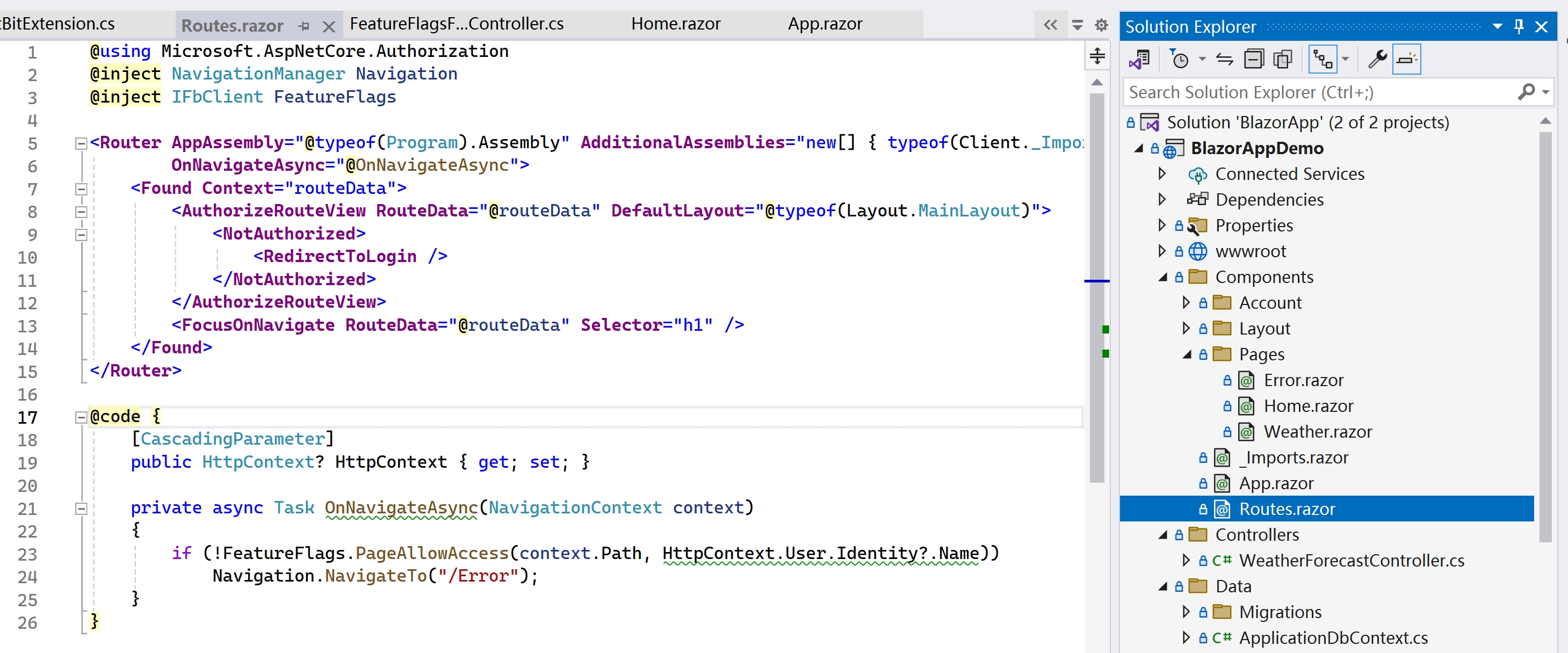The width and height of the screenshot is (1568, 653).
Task: Collapse the Pages folder
Action: pyautogui.click(x=1187, y=355)
